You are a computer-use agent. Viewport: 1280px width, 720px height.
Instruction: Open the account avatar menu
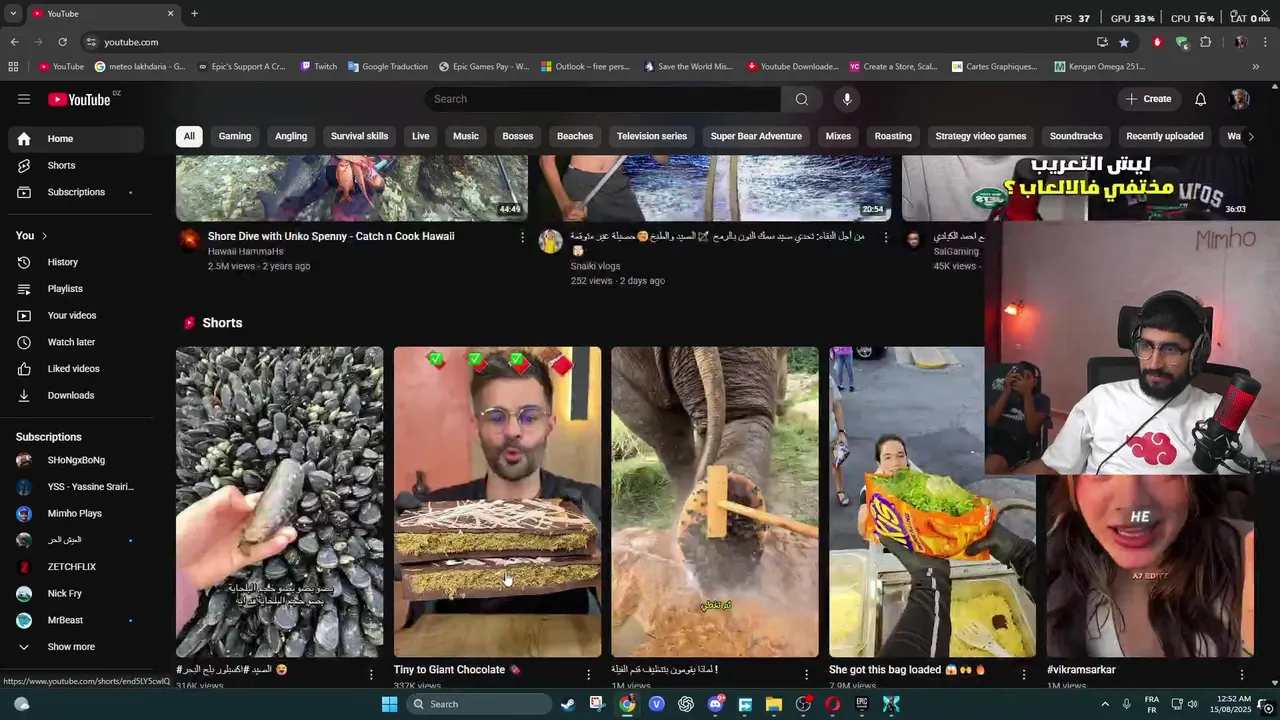coord(1240,99)
